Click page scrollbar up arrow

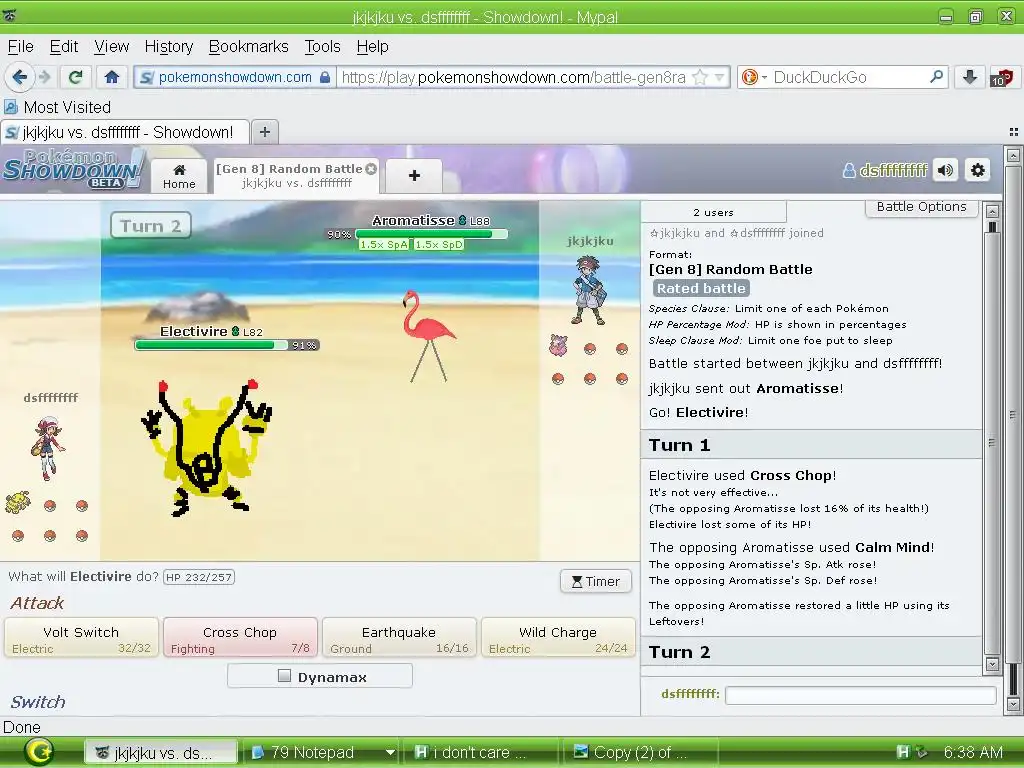[1013, 155]
